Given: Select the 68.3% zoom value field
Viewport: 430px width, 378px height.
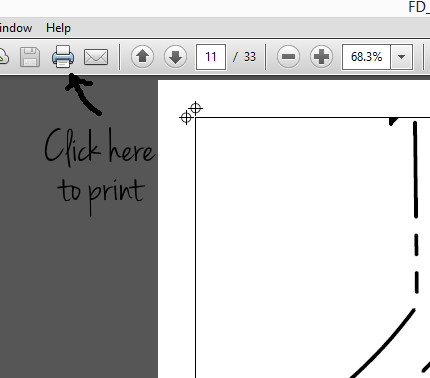Looking at the screenshot, I should 366,57.
